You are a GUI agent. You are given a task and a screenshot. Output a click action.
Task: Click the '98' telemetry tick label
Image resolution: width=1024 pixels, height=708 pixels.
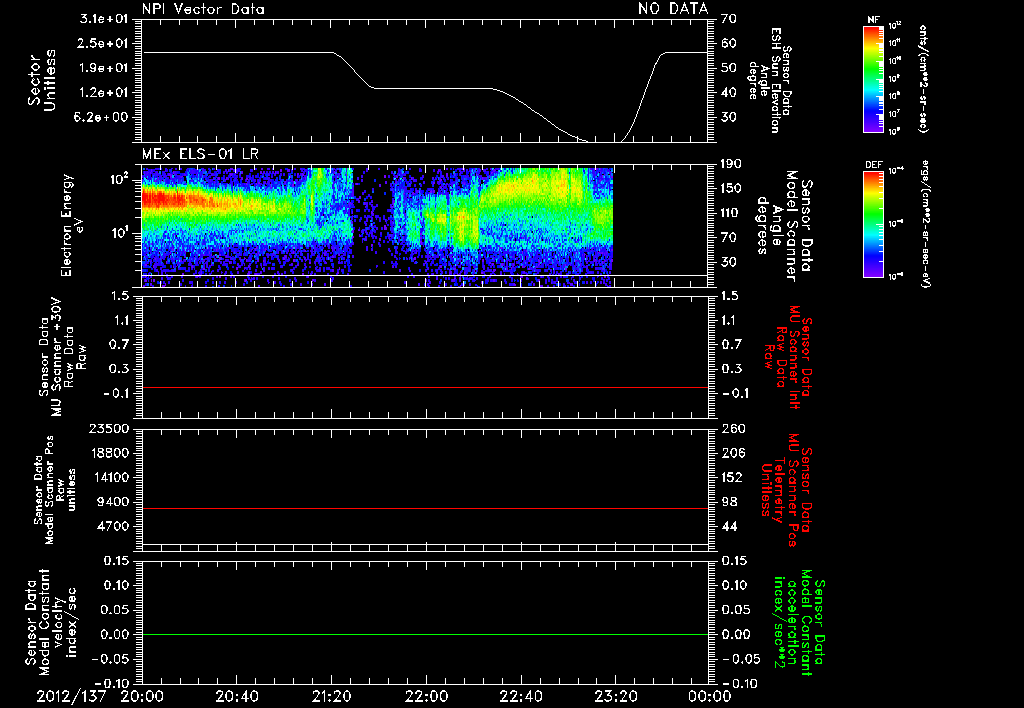(x=729, y=502)
